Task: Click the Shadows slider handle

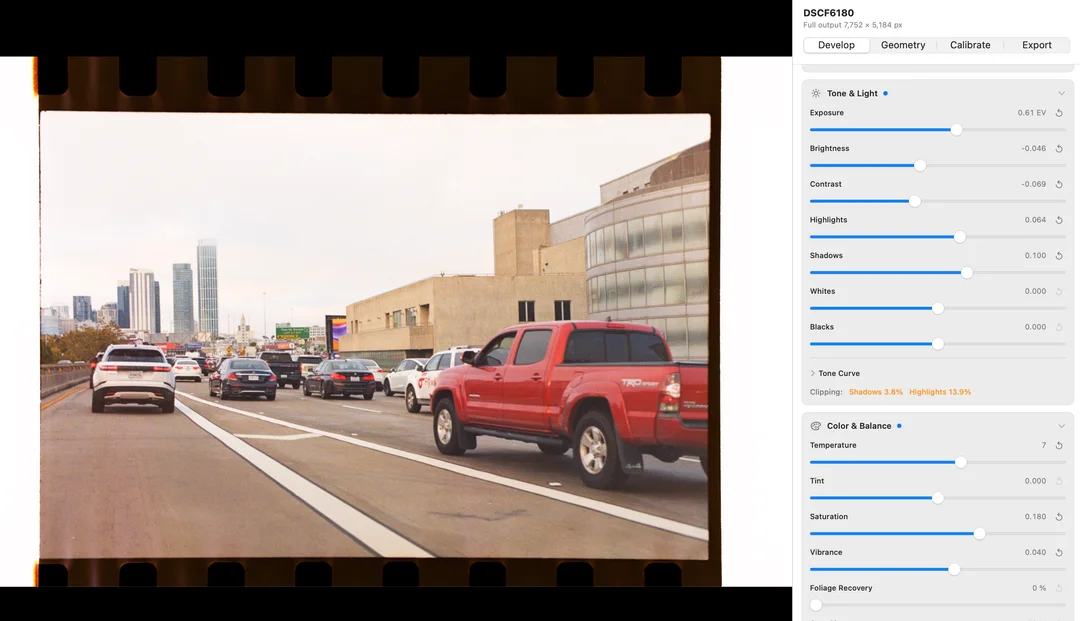Action: (967, 273)
